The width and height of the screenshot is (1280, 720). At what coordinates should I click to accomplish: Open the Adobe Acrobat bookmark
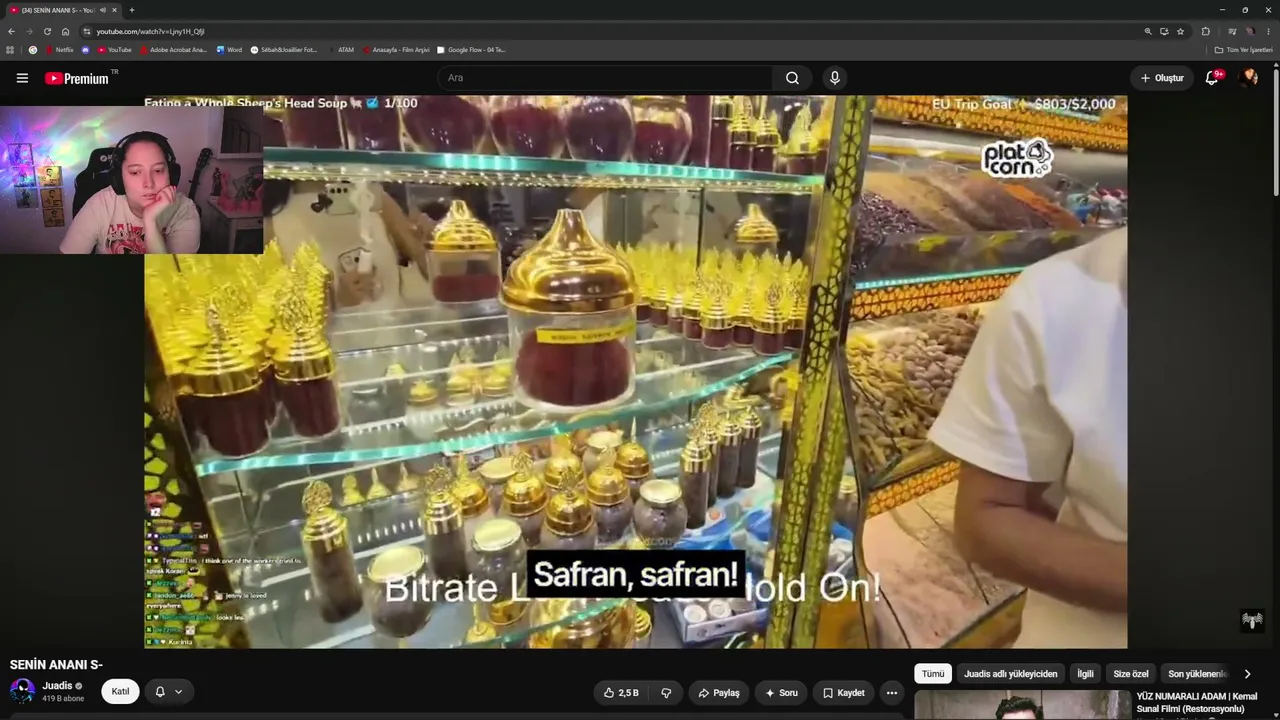(173, 50)
